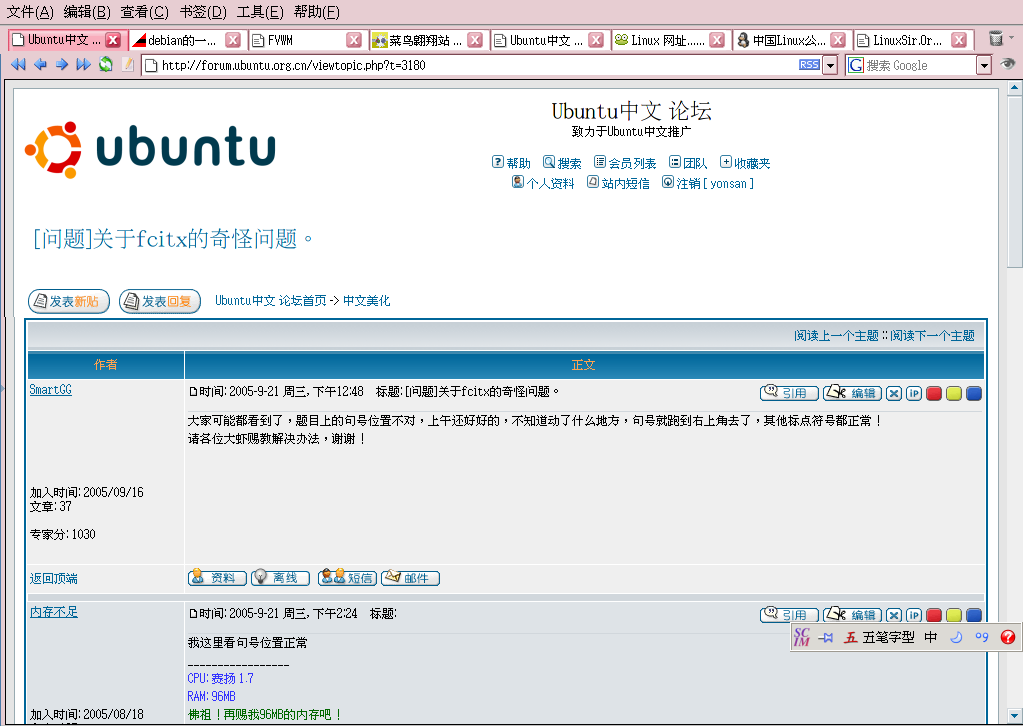
Task: Click the 邮件 email button under SmartGG
Action: click(x=410, y=578)
